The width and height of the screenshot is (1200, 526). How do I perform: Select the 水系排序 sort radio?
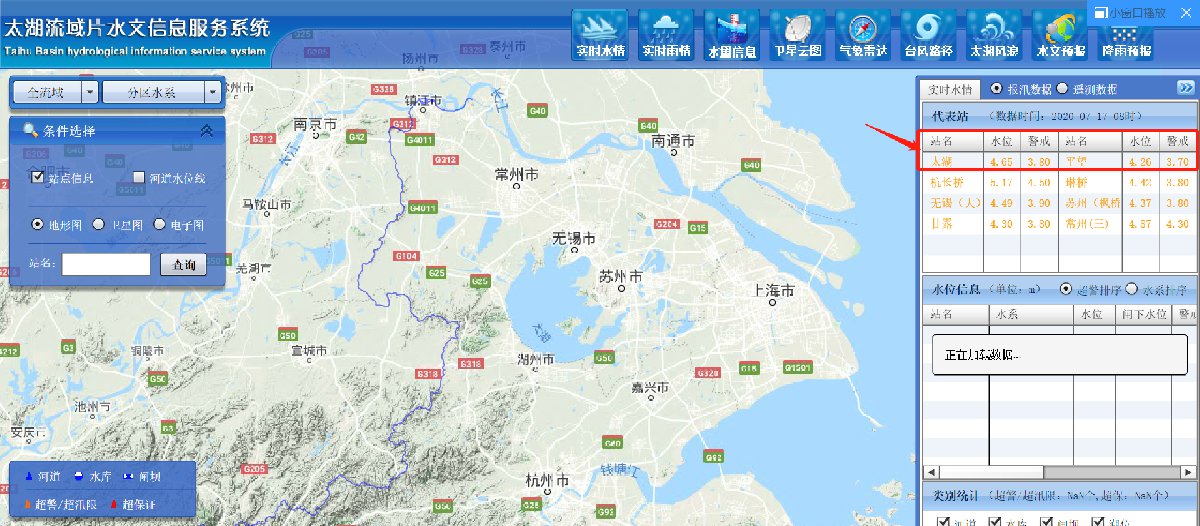click(x=1132, y=289)
